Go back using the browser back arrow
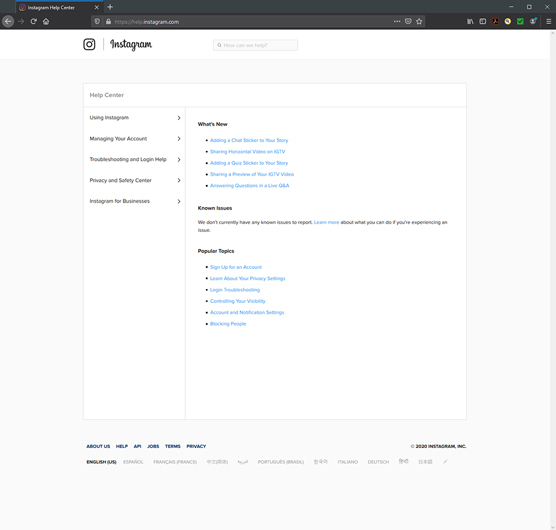556x530 pixels. pos(8,21)
